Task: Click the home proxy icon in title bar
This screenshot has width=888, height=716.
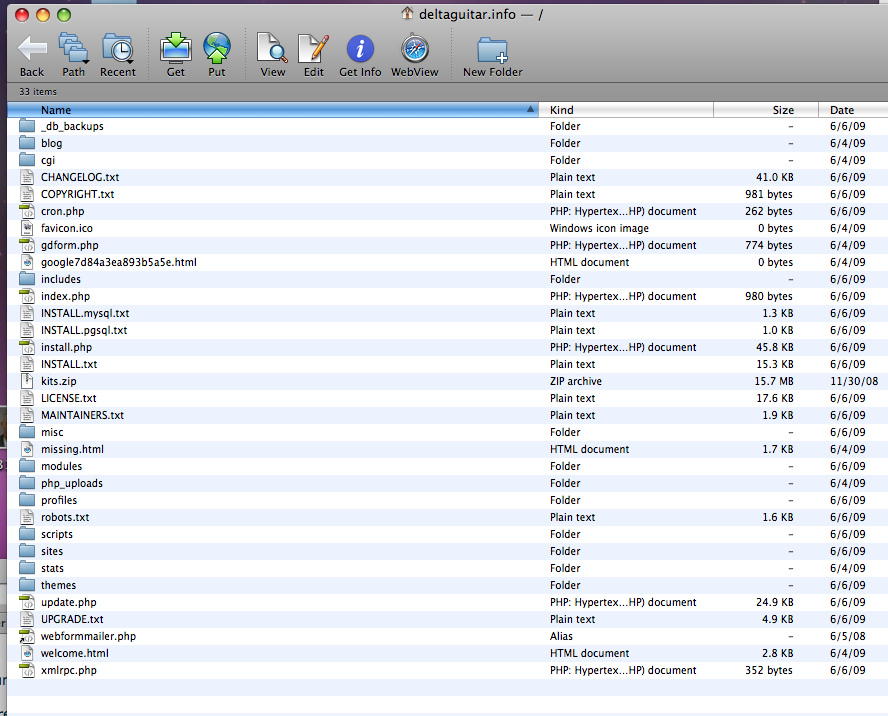Action: tap(407, 13)
